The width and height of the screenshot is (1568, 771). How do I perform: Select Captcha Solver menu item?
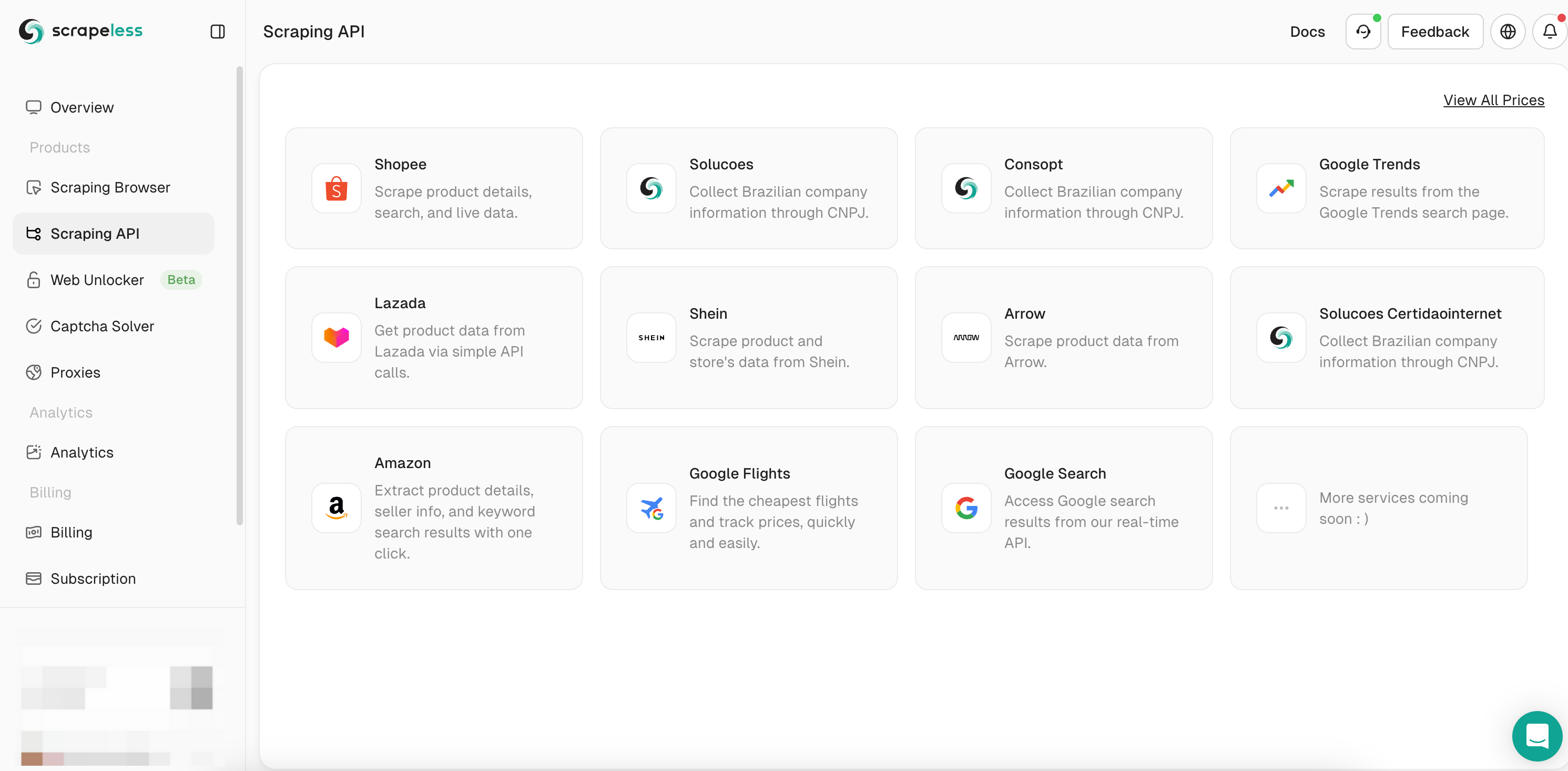tap(102, 326)
